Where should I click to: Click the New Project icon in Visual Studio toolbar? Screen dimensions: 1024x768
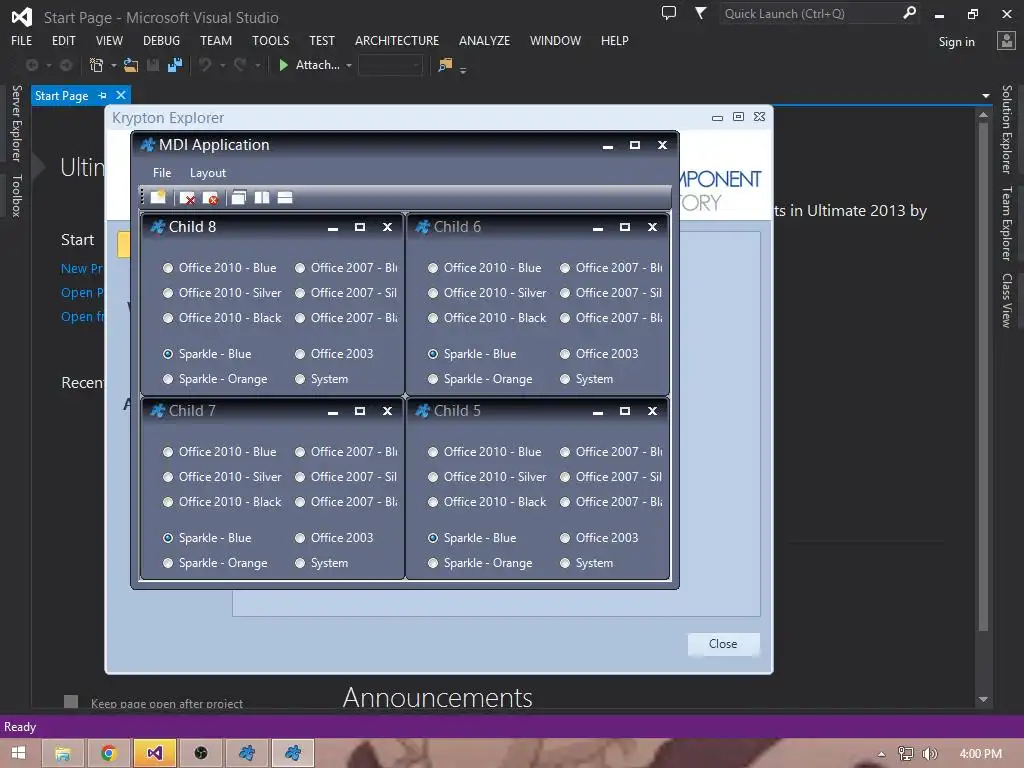(x=96, y=65)
